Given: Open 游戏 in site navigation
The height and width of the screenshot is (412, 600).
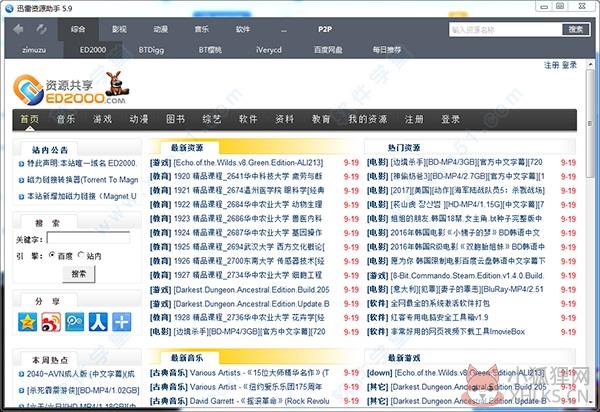Looking at the screenshot, I should [x=103, y=119].
